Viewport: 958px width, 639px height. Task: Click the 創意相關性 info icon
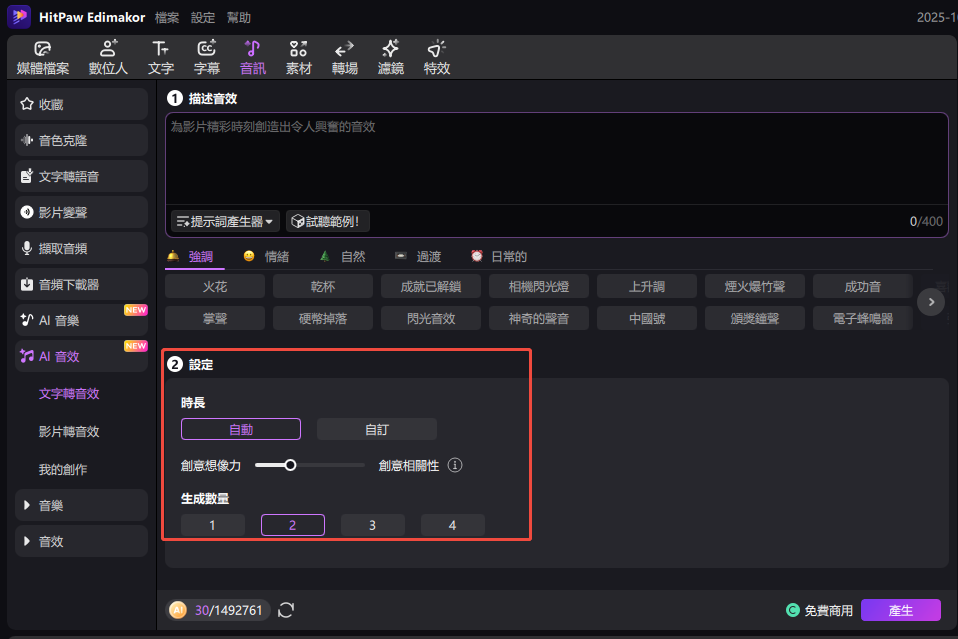(455, 465)
